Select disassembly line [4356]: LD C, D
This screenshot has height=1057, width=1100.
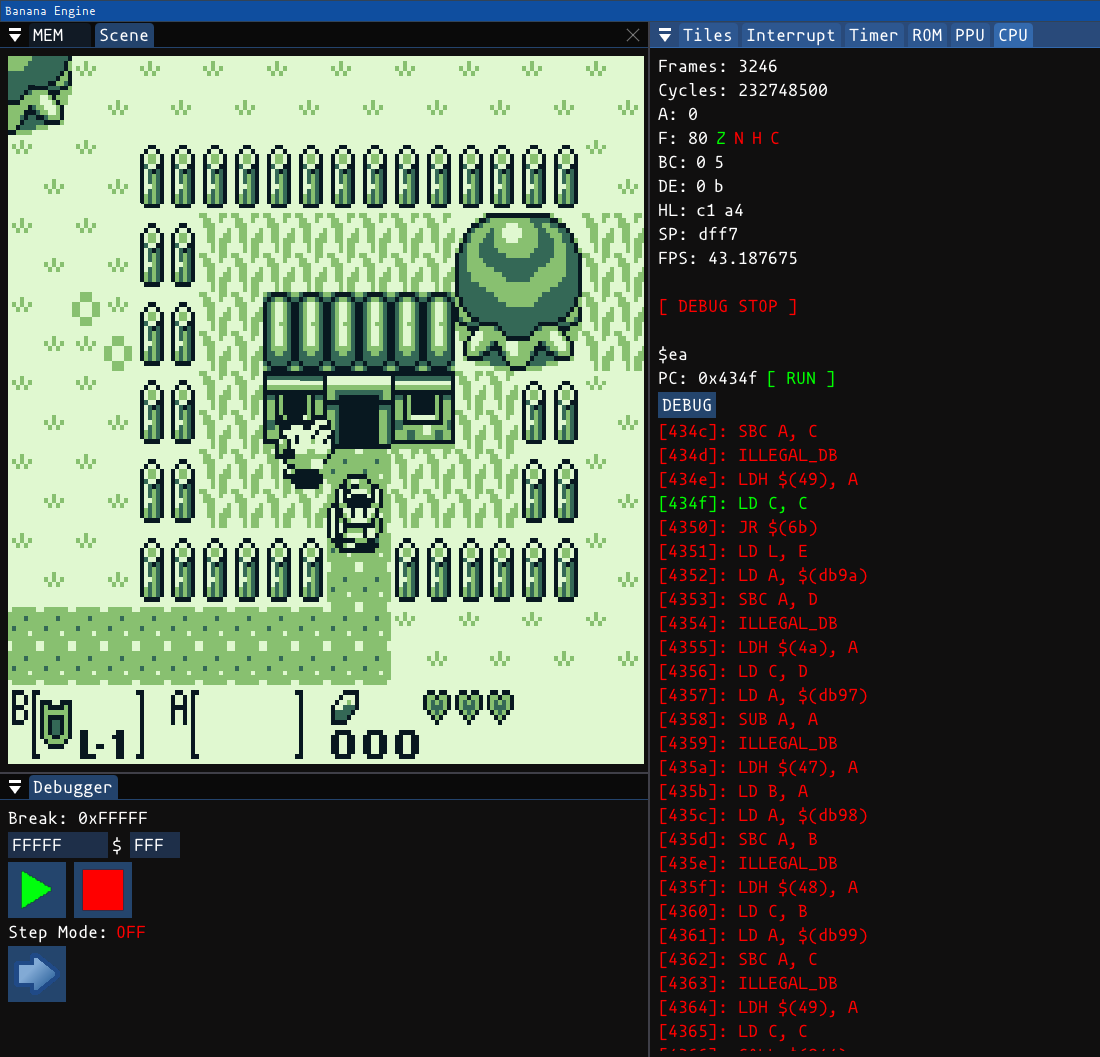pyautogui.click(x=733, y=671)
